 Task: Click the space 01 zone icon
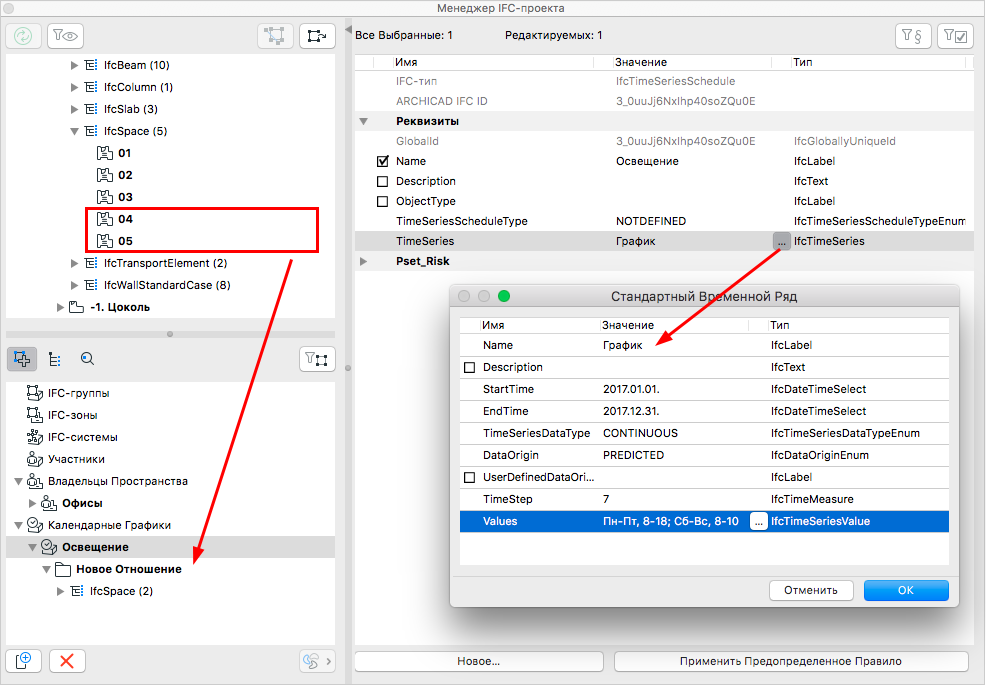click(x=104, y=153)
